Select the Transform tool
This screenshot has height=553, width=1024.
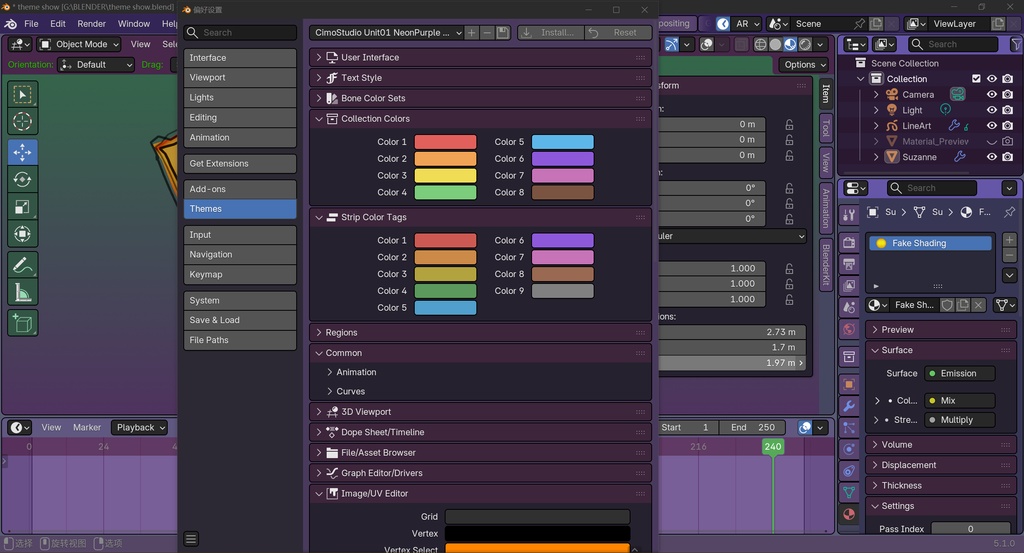click(x=22, y=234)
